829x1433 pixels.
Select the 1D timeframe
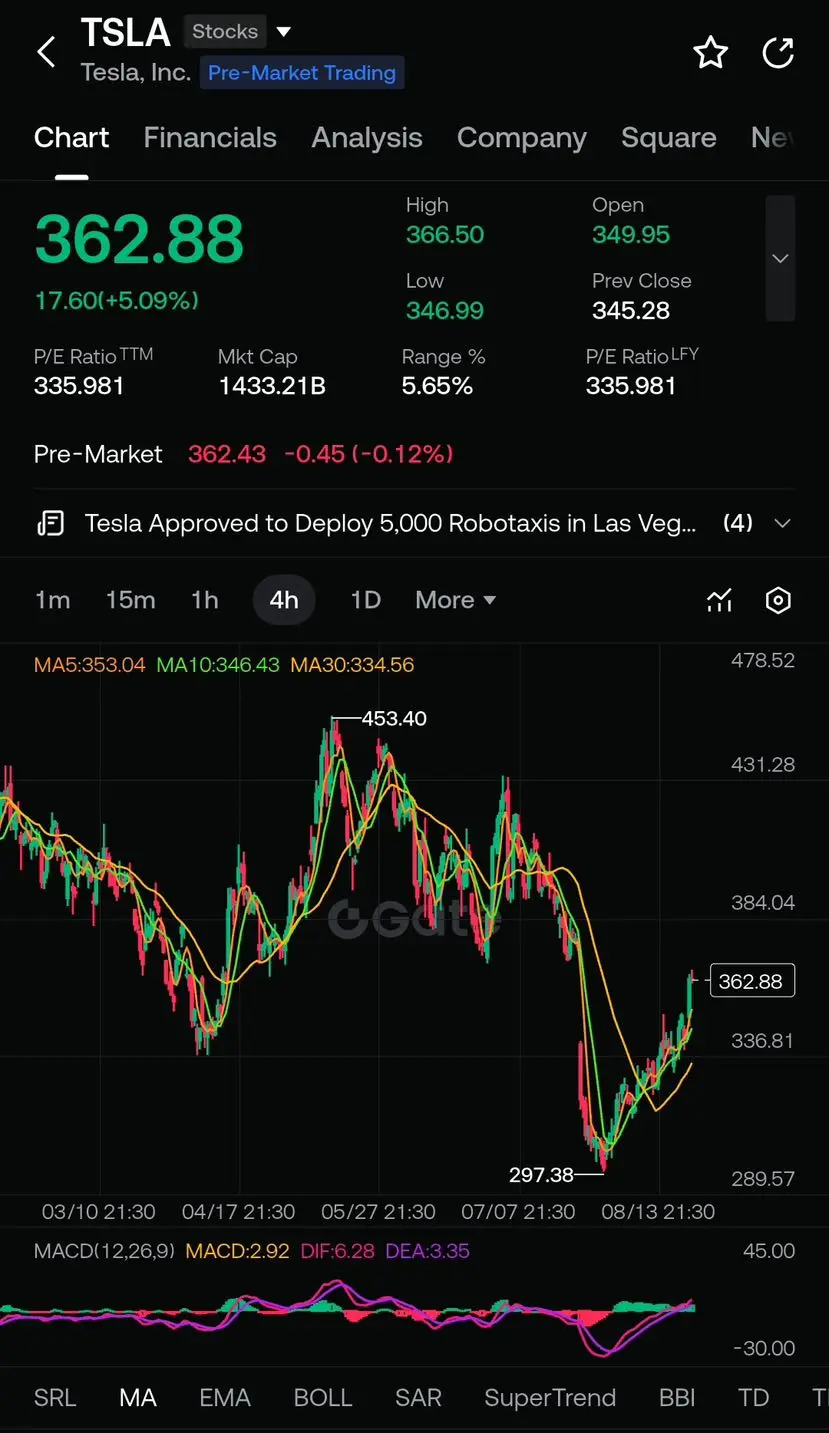click(x=365, y=600)
